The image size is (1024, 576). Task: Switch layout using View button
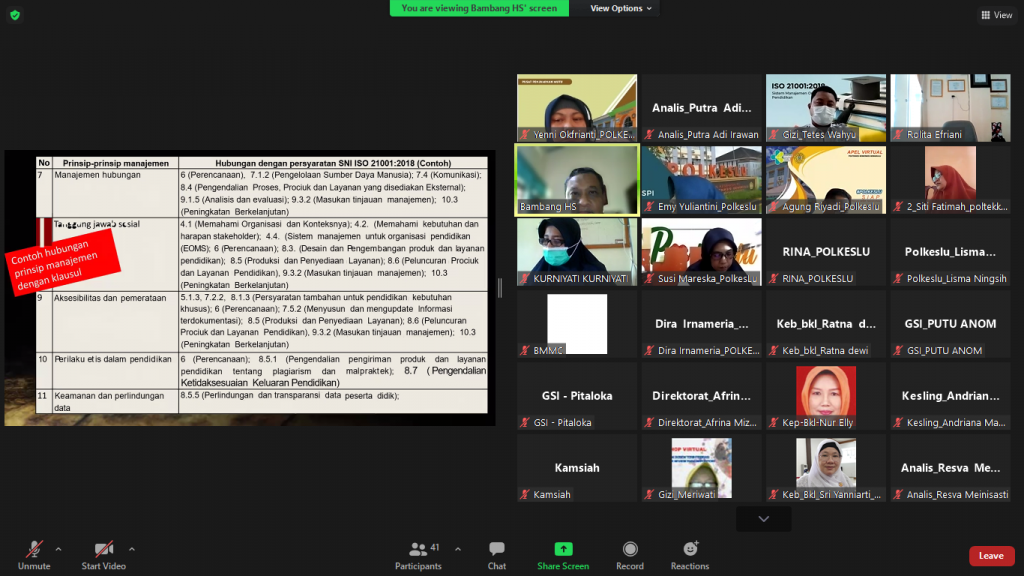tap(997, 15)
